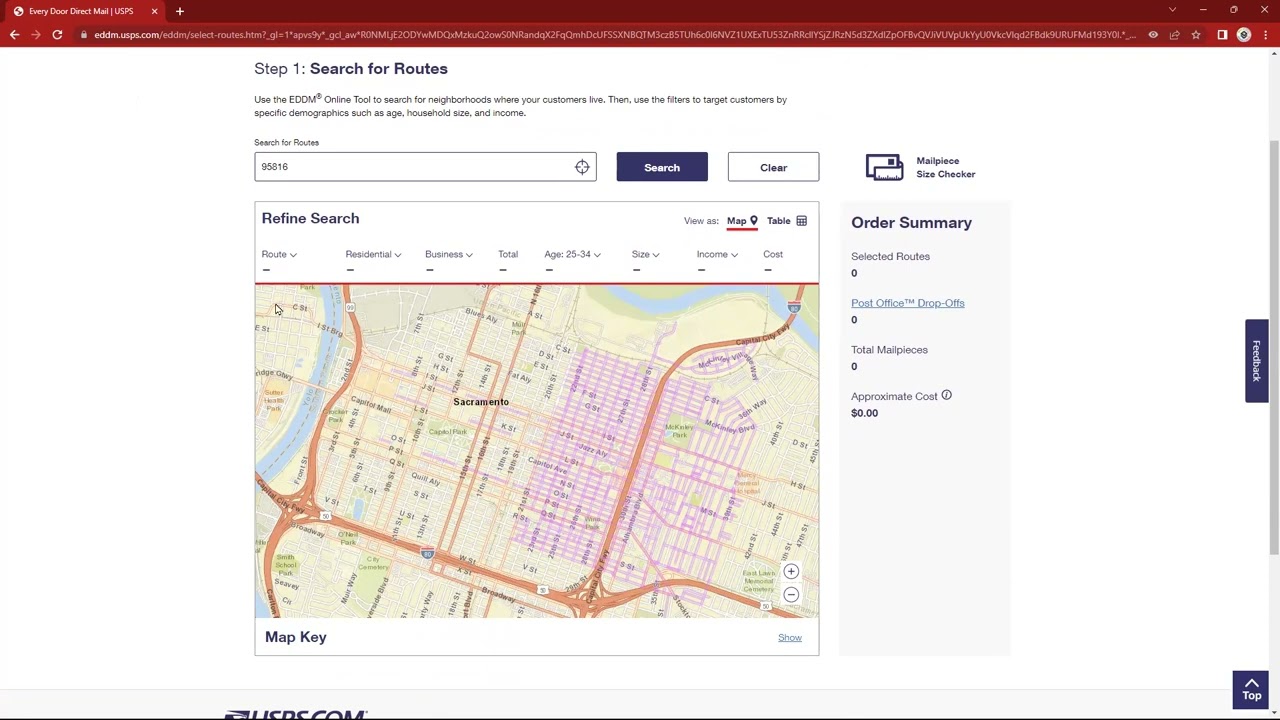Click the $0.00 approximate cost value
Screen dimensions: 1280x720
864,413
